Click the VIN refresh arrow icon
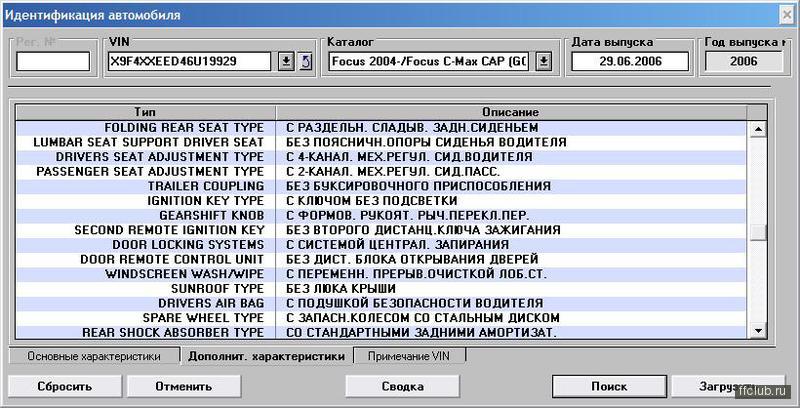 click(x=305, y=62)
